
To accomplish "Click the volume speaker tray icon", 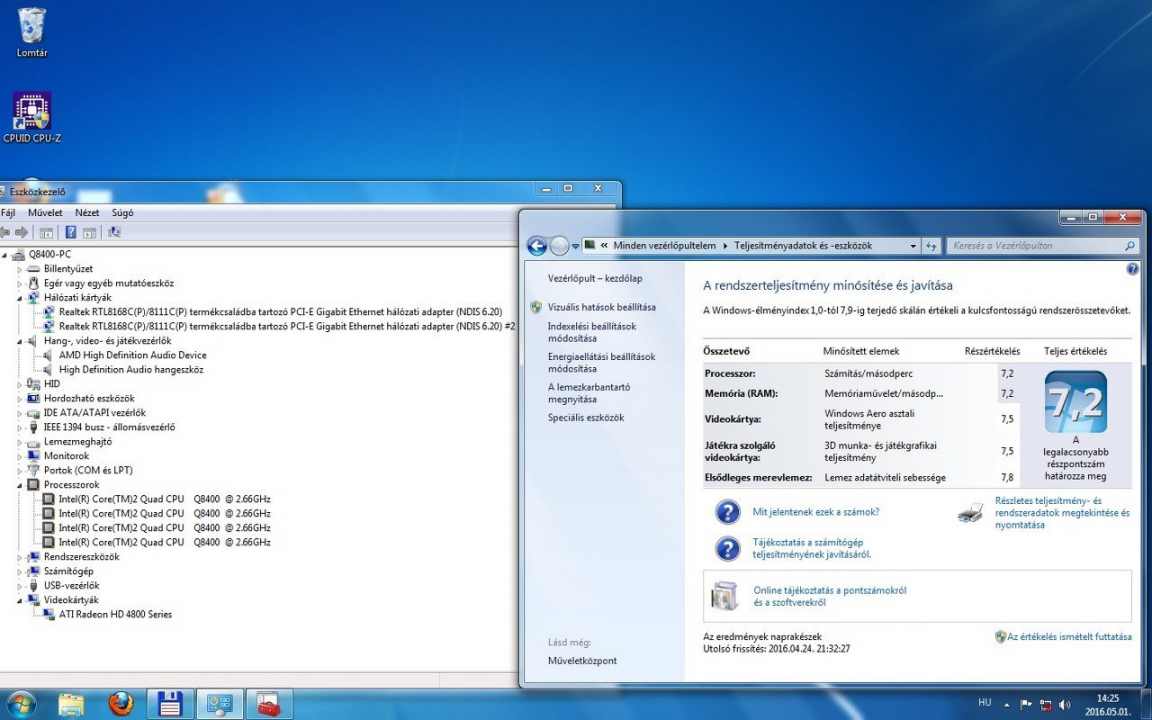I will 1065,705.
